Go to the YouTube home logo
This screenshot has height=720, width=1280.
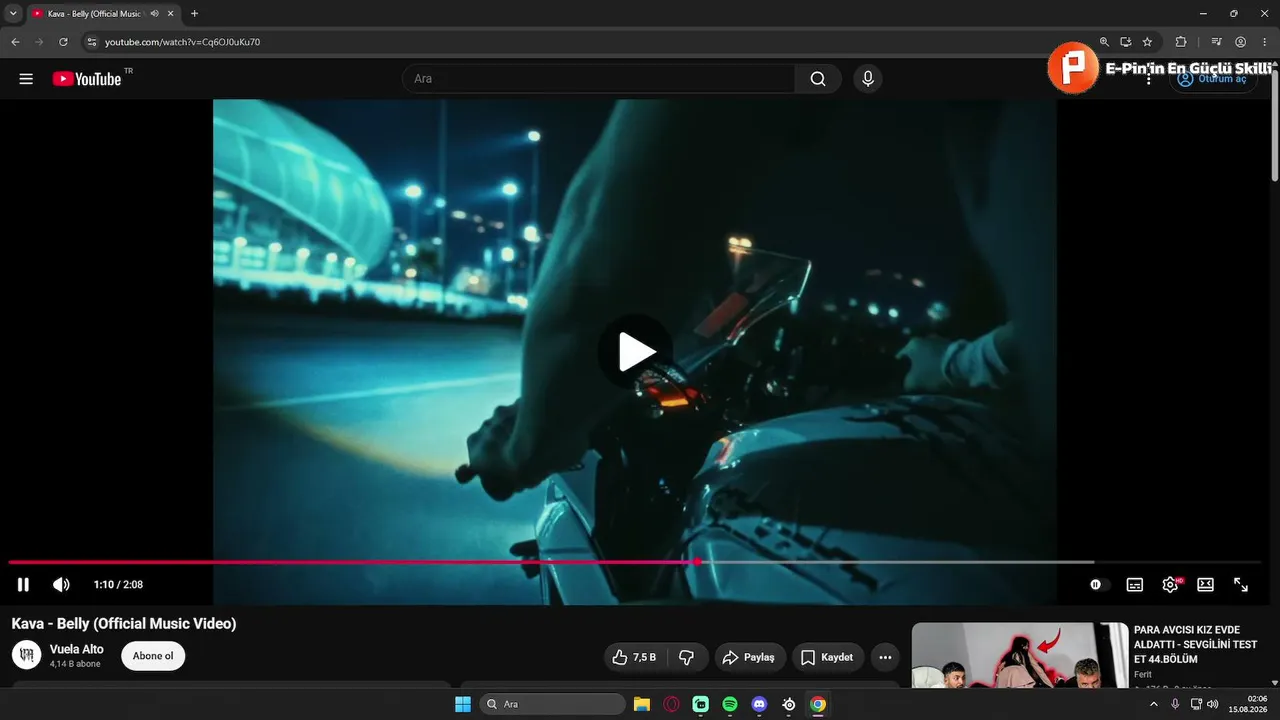(87, 79)
